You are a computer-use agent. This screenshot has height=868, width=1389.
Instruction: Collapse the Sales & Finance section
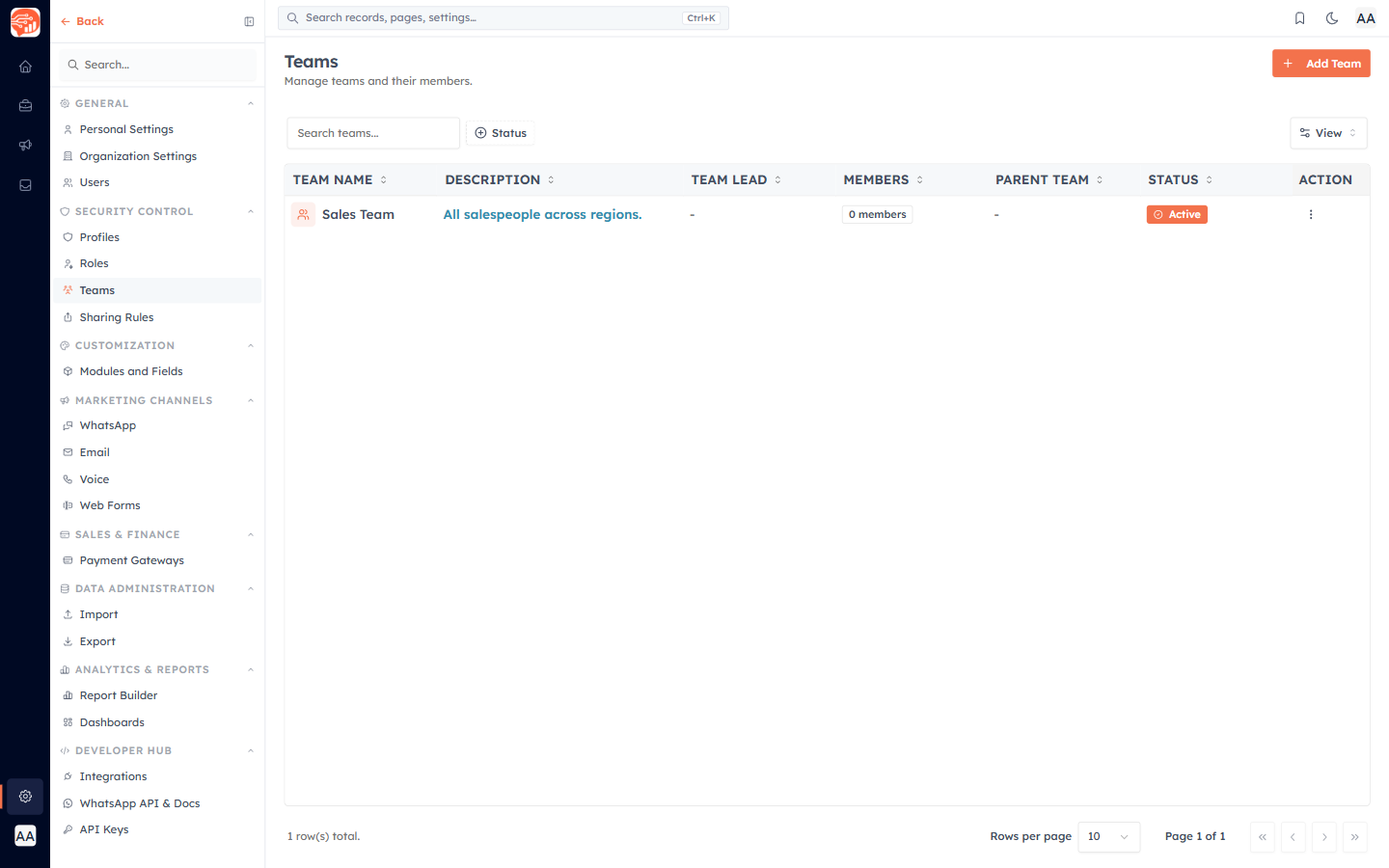click(x=251, y=534)
